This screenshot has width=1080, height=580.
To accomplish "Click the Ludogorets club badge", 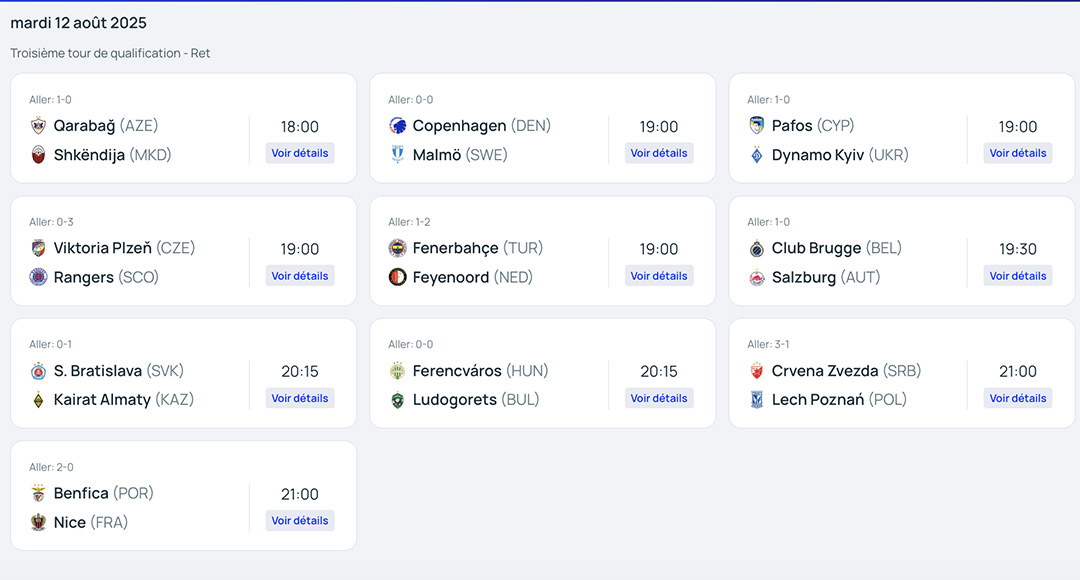I will click(x=397, y=400).
